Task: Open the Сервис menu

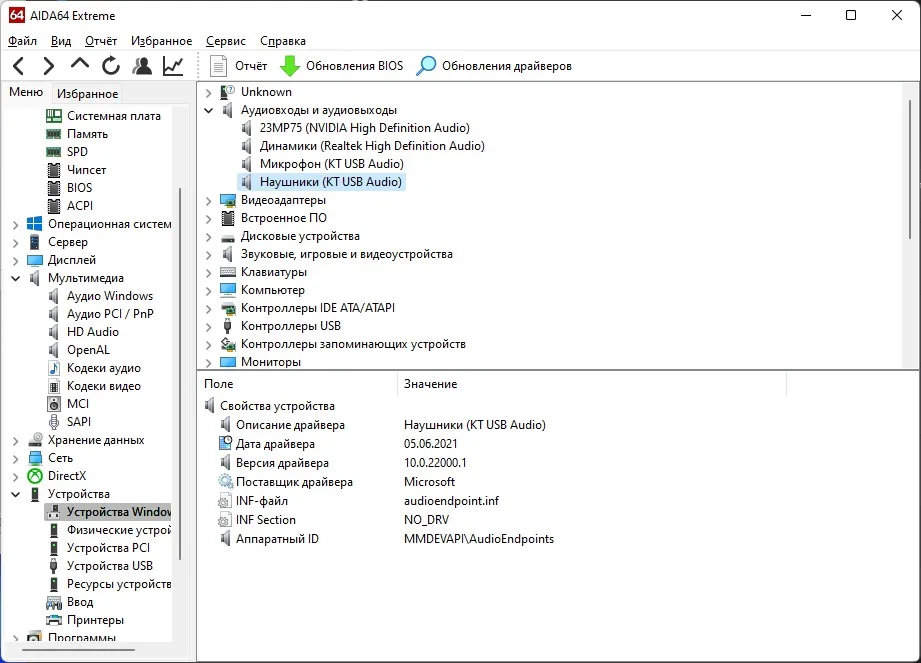Action: coord(226,41)
